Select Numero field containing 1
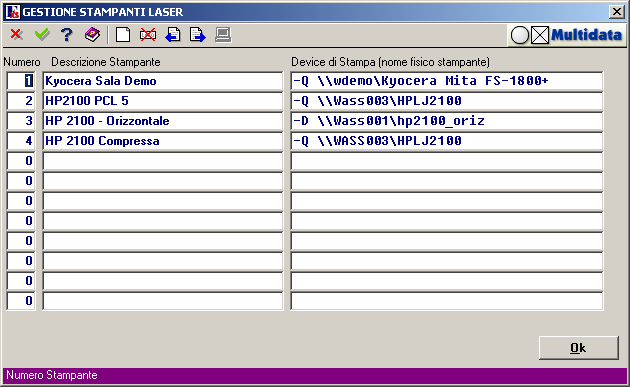Viewport: 630px width, 387px height. coord(21,81)
